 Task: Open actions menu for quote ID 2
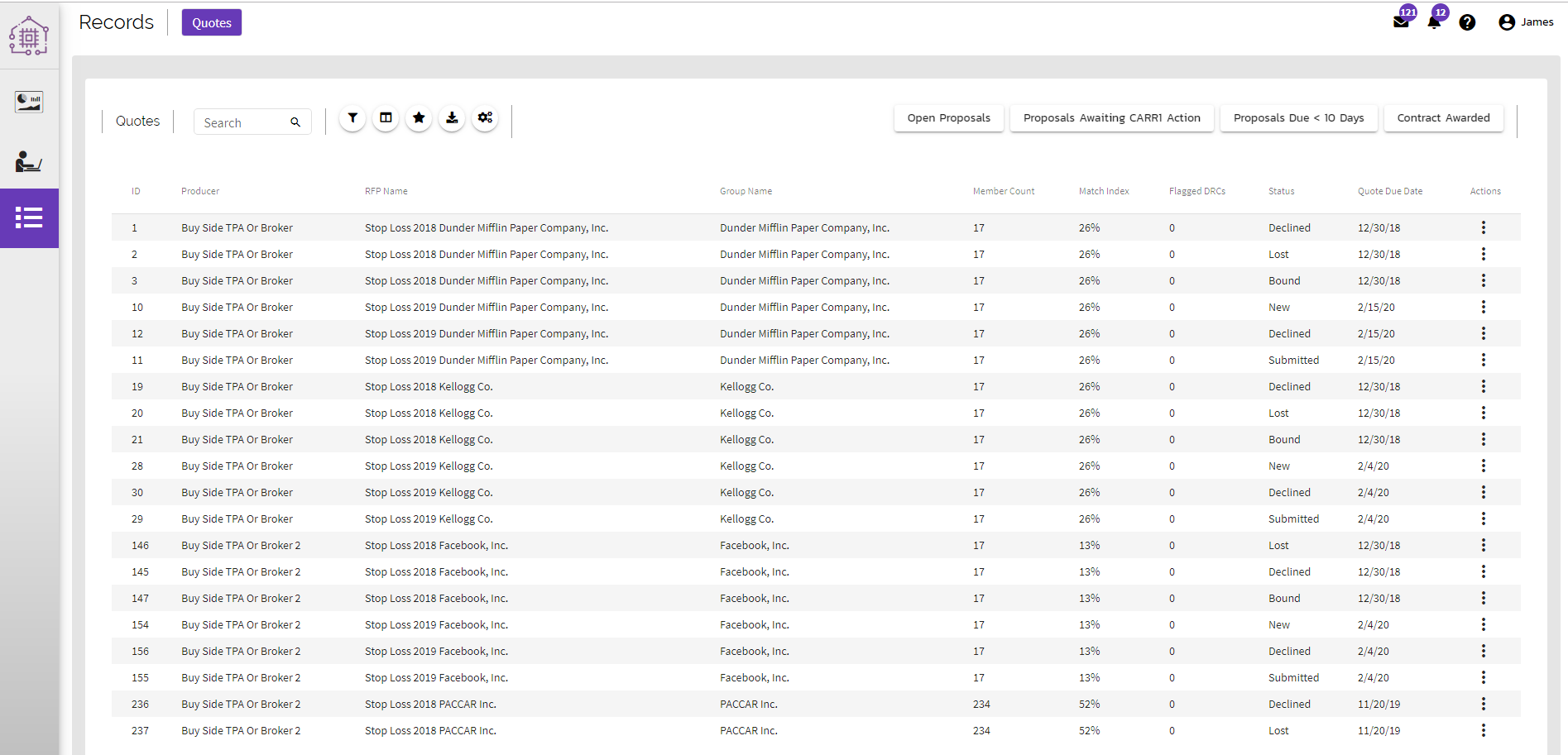pyautogui.click(x=1484, y=254)
